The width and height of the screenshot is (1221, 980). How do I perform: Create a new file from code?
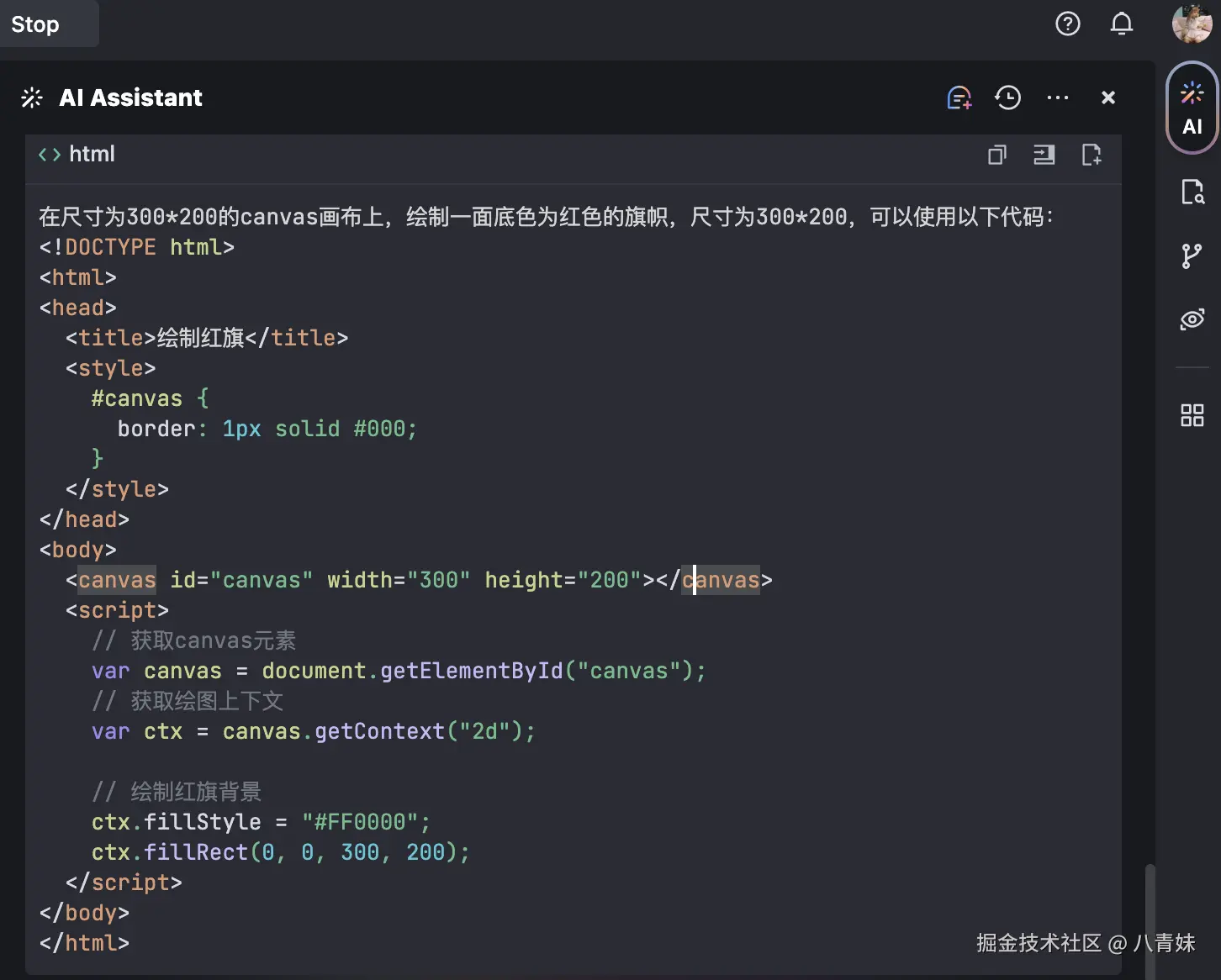point(1091,155)
